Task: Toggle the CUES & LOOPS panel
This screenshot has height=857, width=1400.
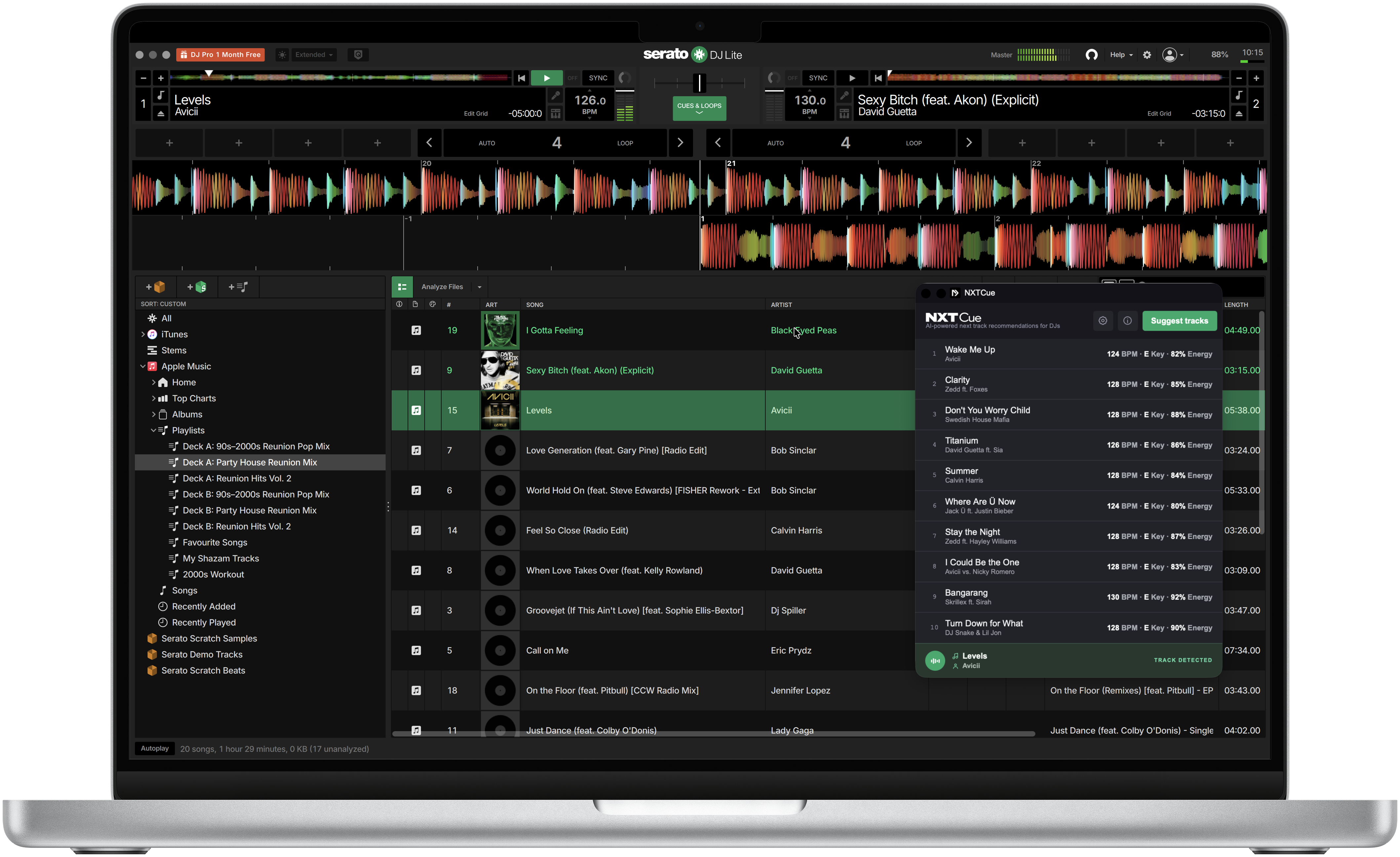Action: coord(699,108)
